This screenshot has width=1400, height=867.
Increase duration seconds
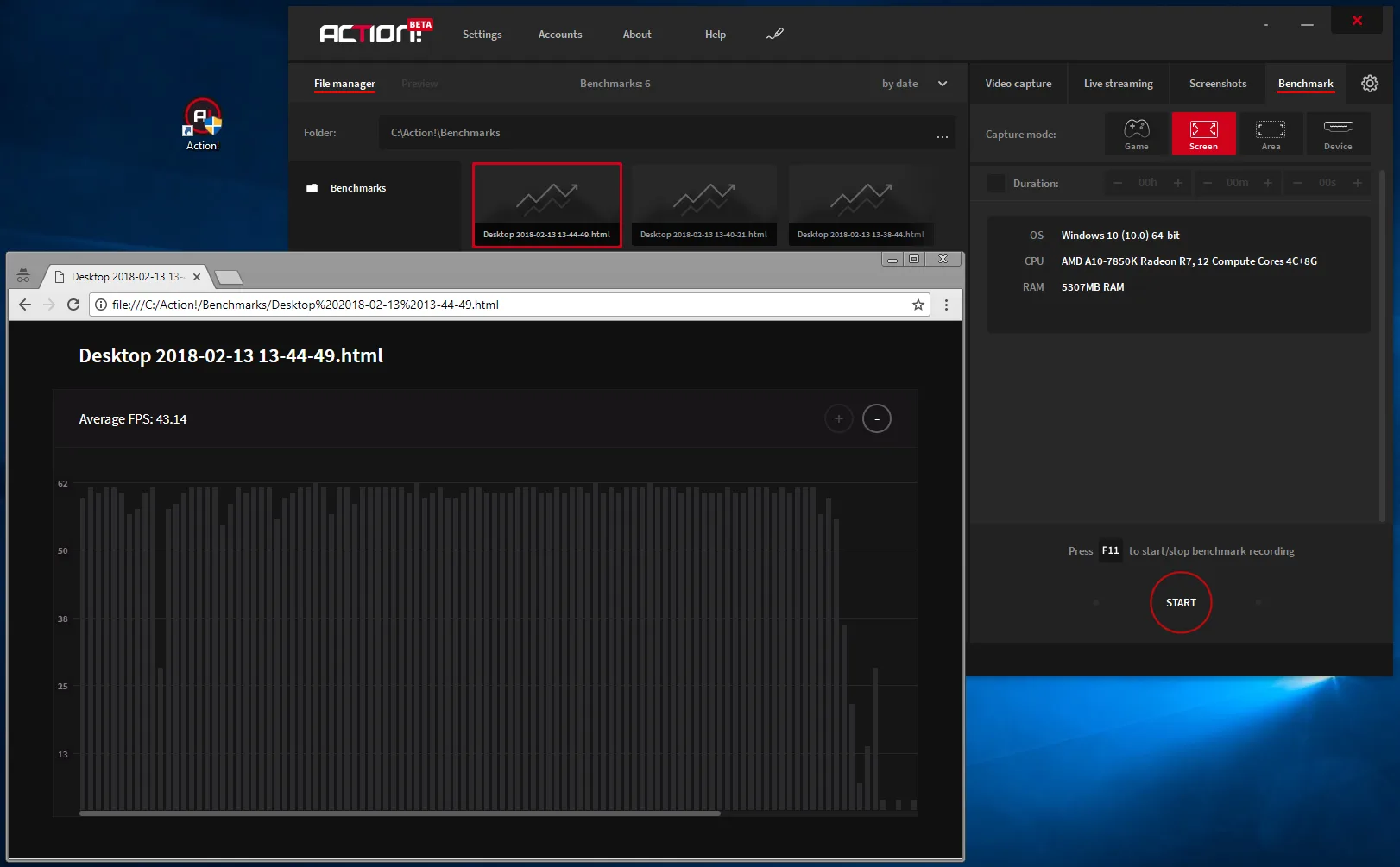click(1358, 183)
